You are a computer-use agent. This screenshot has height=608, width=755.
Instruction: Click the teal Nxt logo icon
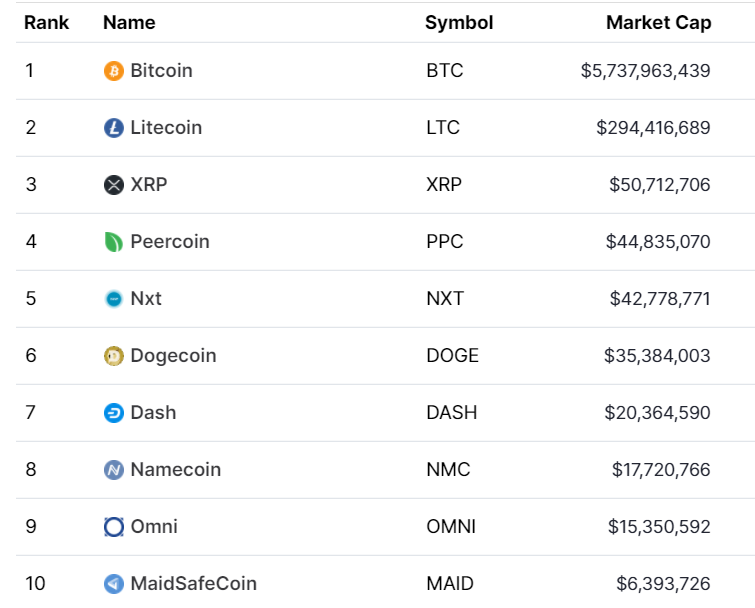(114, 299)
